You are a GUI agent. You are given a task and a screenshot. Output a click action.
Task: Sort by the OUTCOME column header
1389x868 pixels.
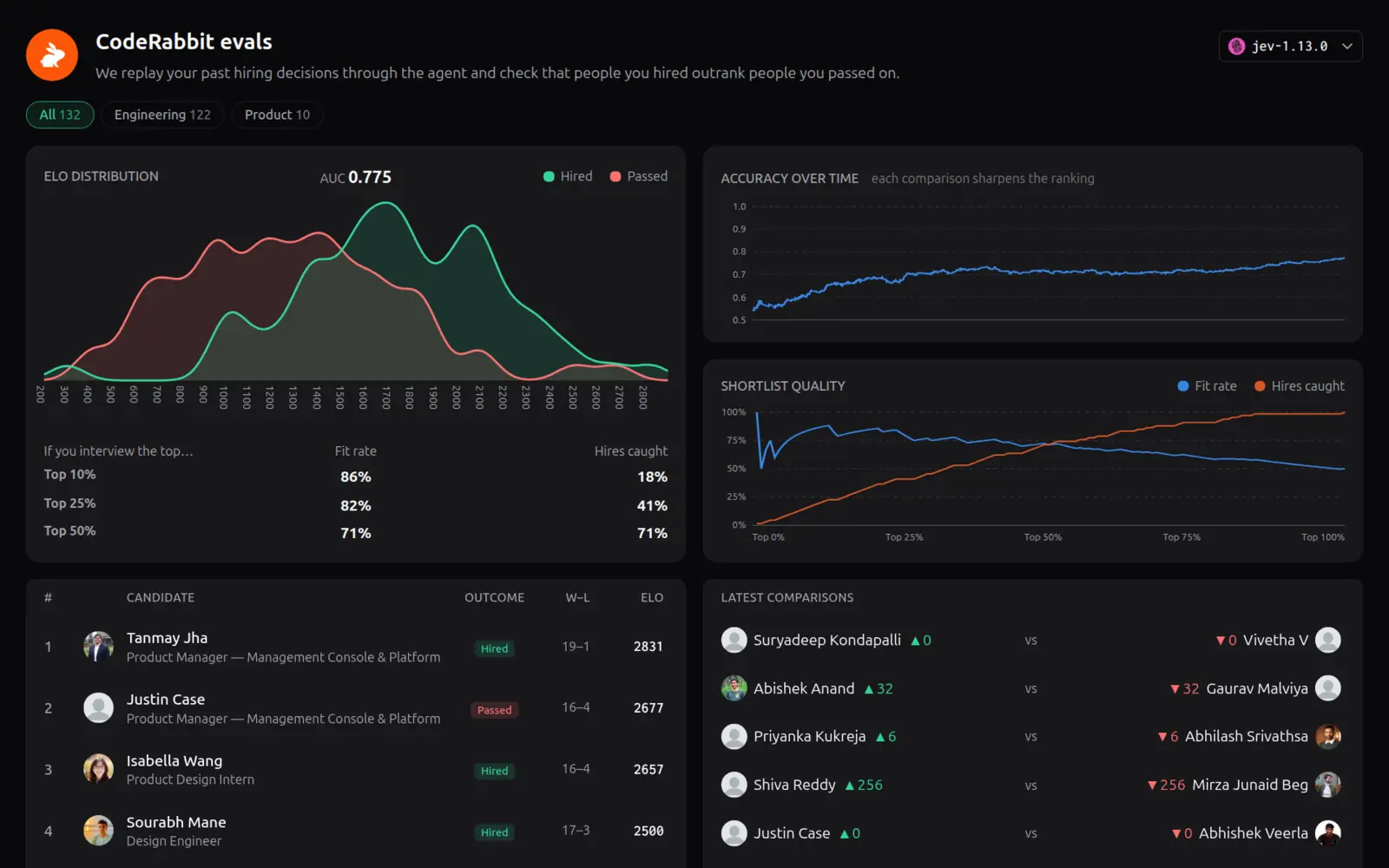(494, 597)
